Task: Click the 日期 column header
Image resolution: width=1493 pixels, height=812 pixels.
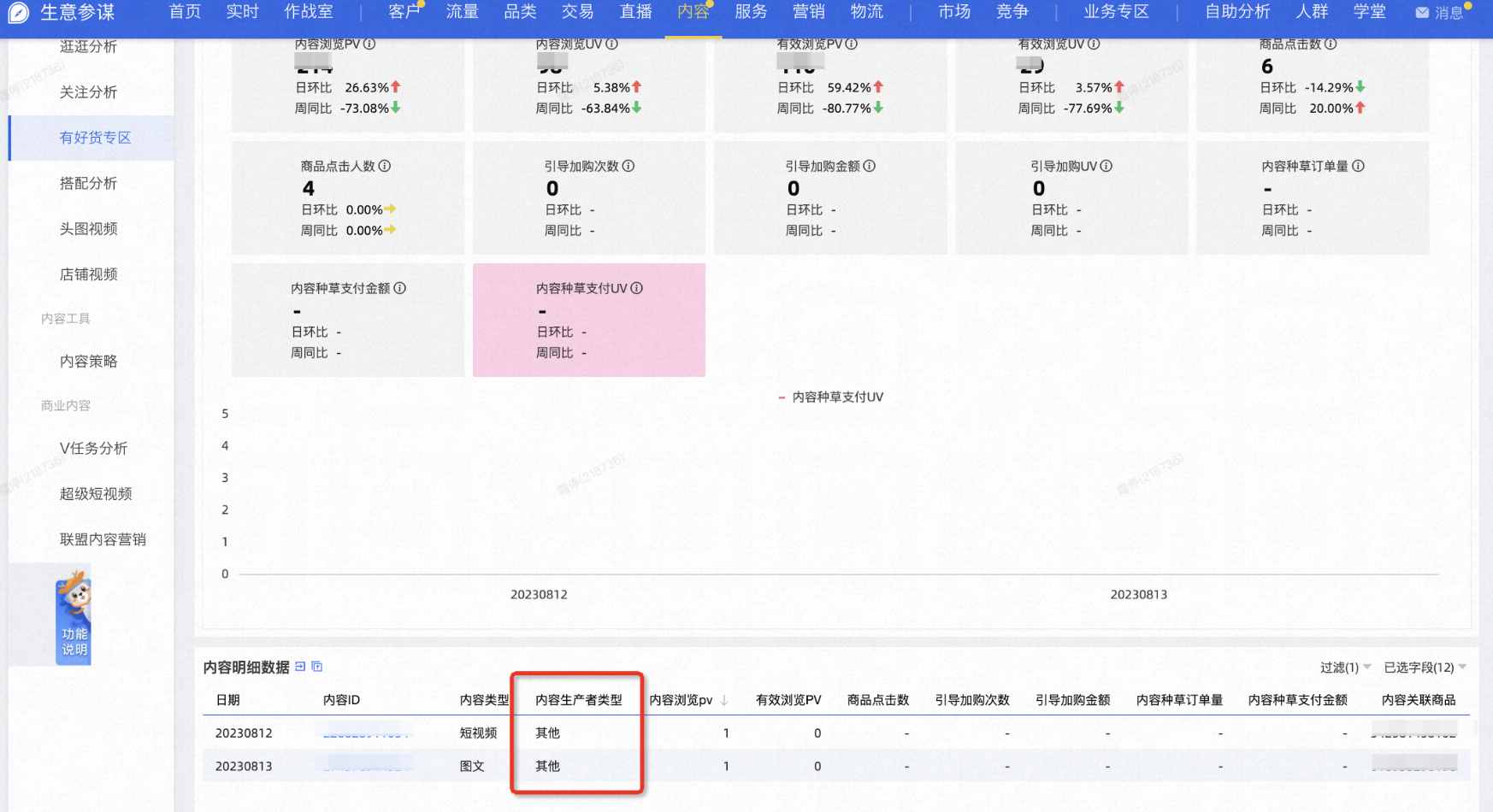Action: [228, 700]
